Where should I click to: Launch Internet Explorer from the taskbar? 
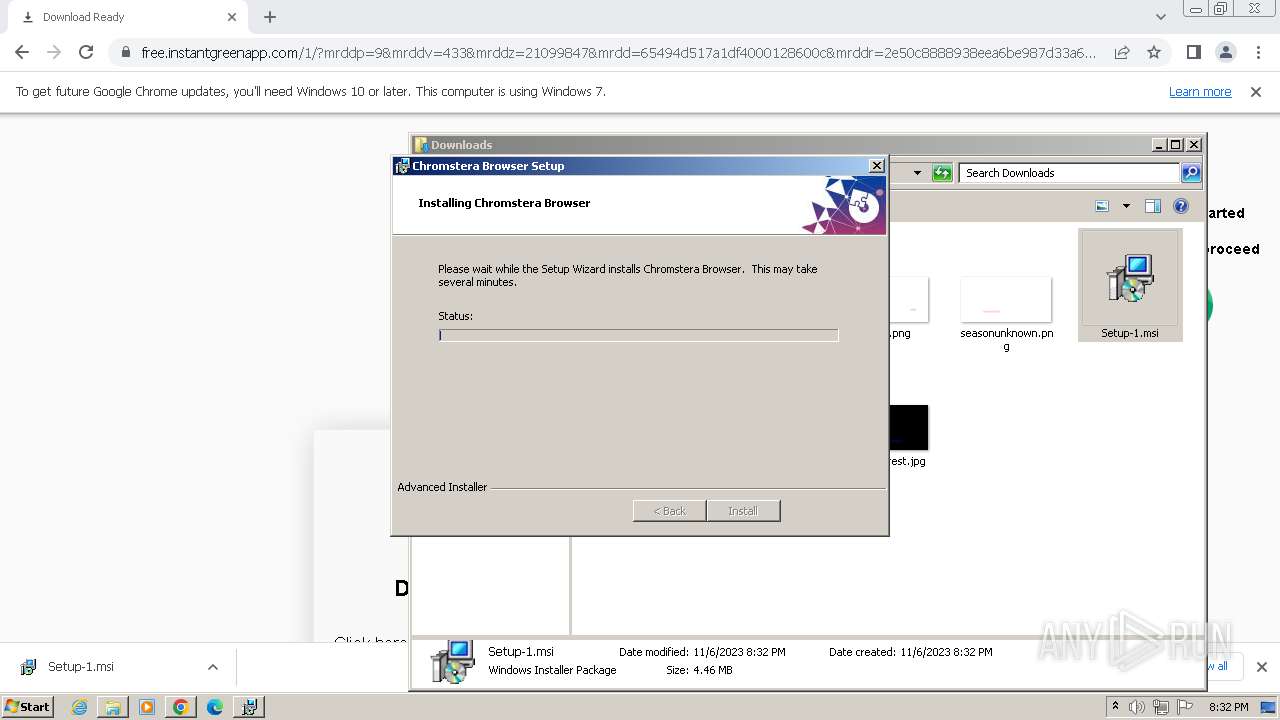click(79, 707)
